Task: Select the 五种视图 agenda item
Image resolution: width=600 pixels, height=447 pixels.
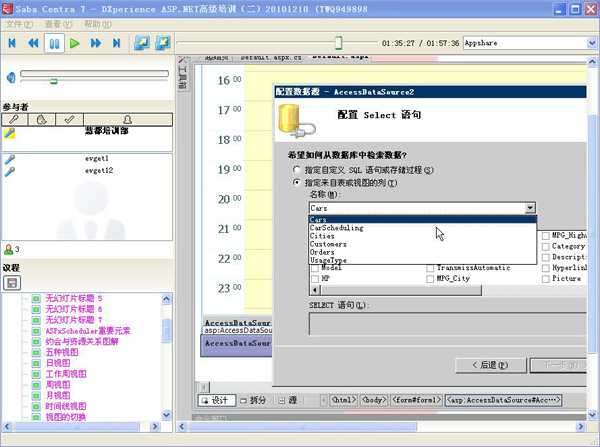Action: pyautogui.click(x=63, y=351)
